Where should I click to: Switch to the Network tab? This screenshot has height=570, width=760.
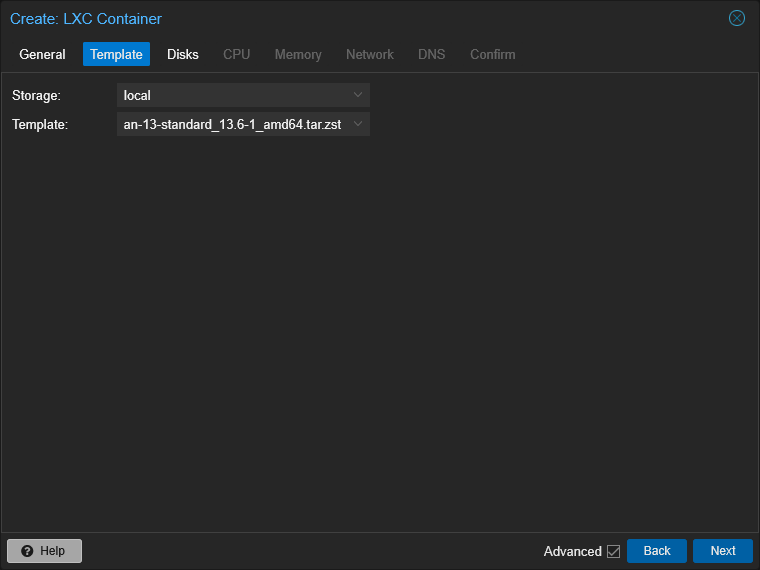pos(370,54)
